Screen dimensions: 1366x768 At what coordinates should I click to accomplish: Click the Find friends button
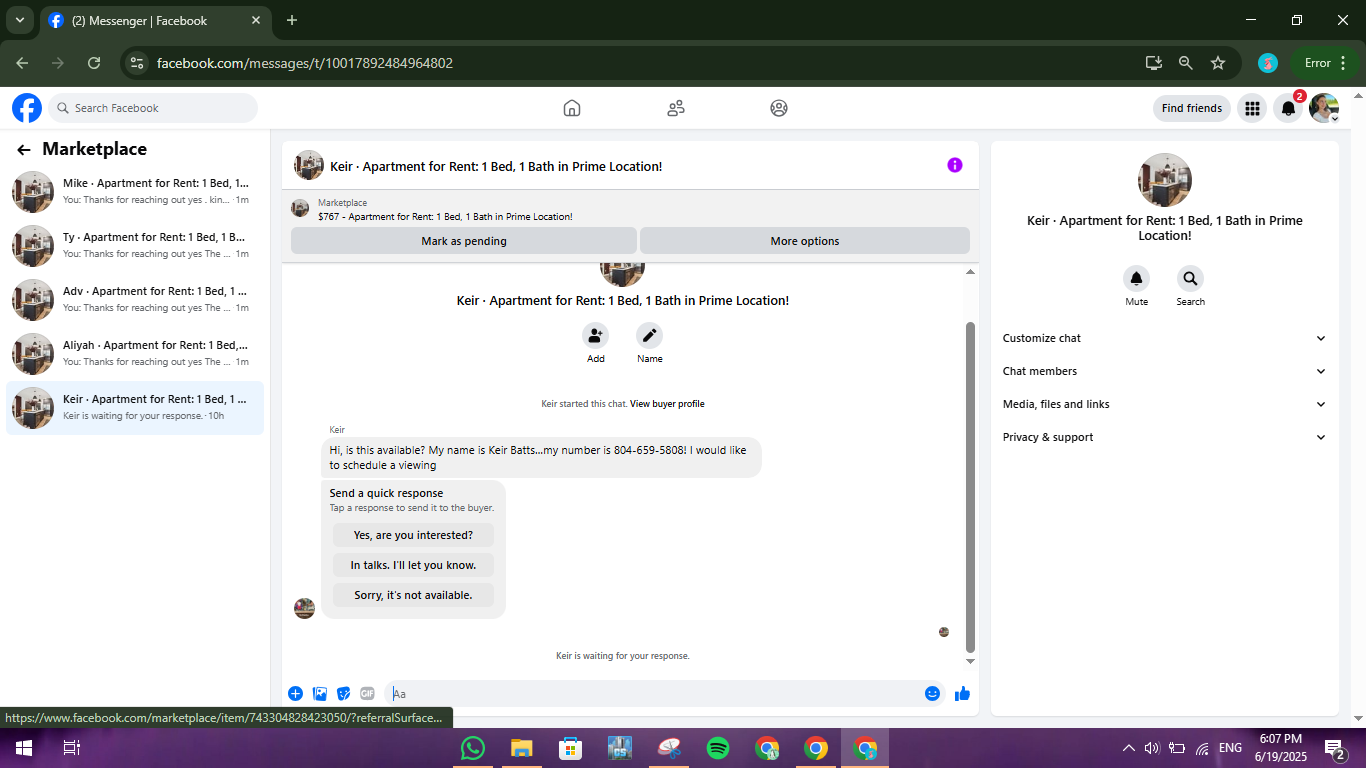[x=1192, y=108]
